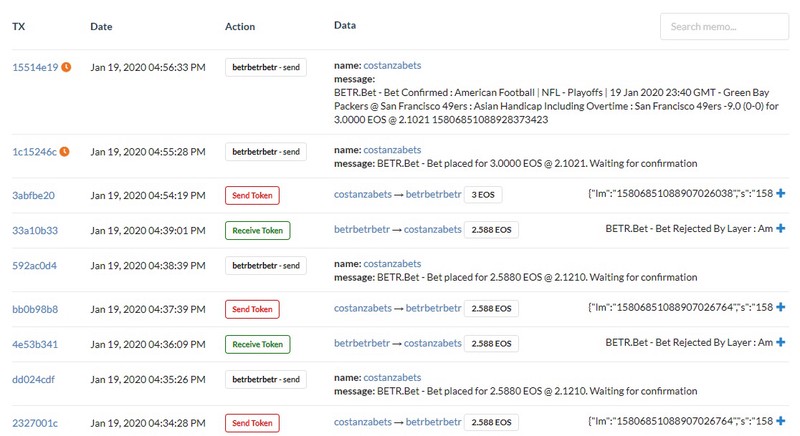Expand memo of 3abfbe20 with plus icon

[x=781, y=193]
